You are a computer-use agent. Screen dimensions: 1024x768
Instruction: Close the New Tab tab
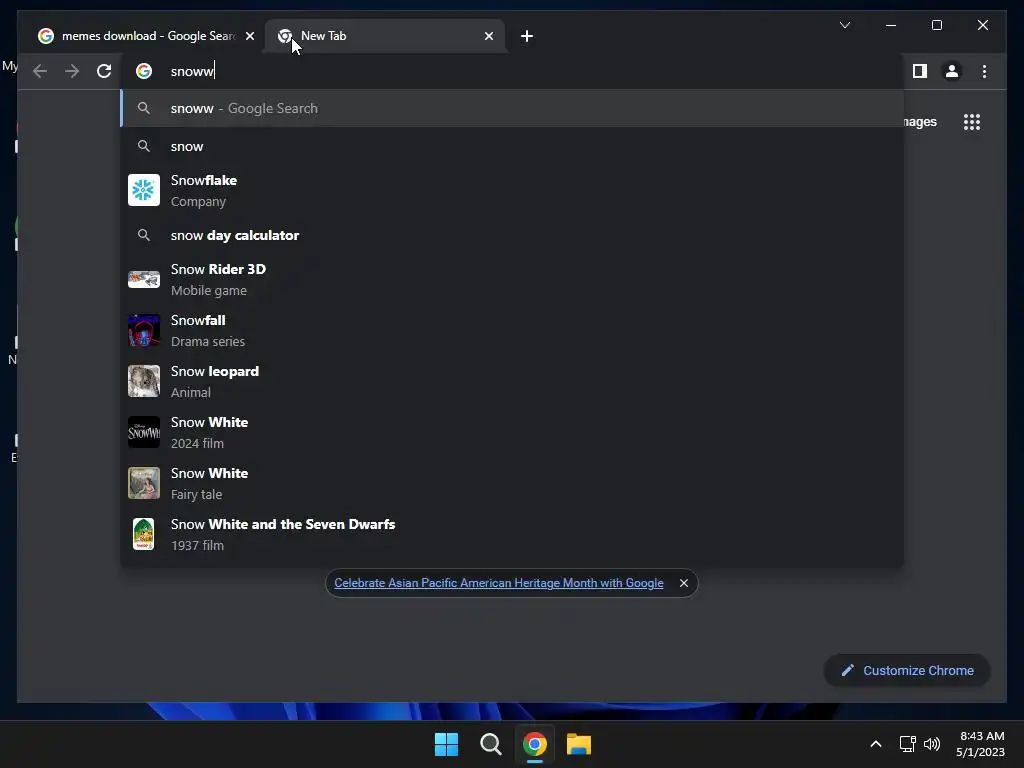tap(488, 36)
